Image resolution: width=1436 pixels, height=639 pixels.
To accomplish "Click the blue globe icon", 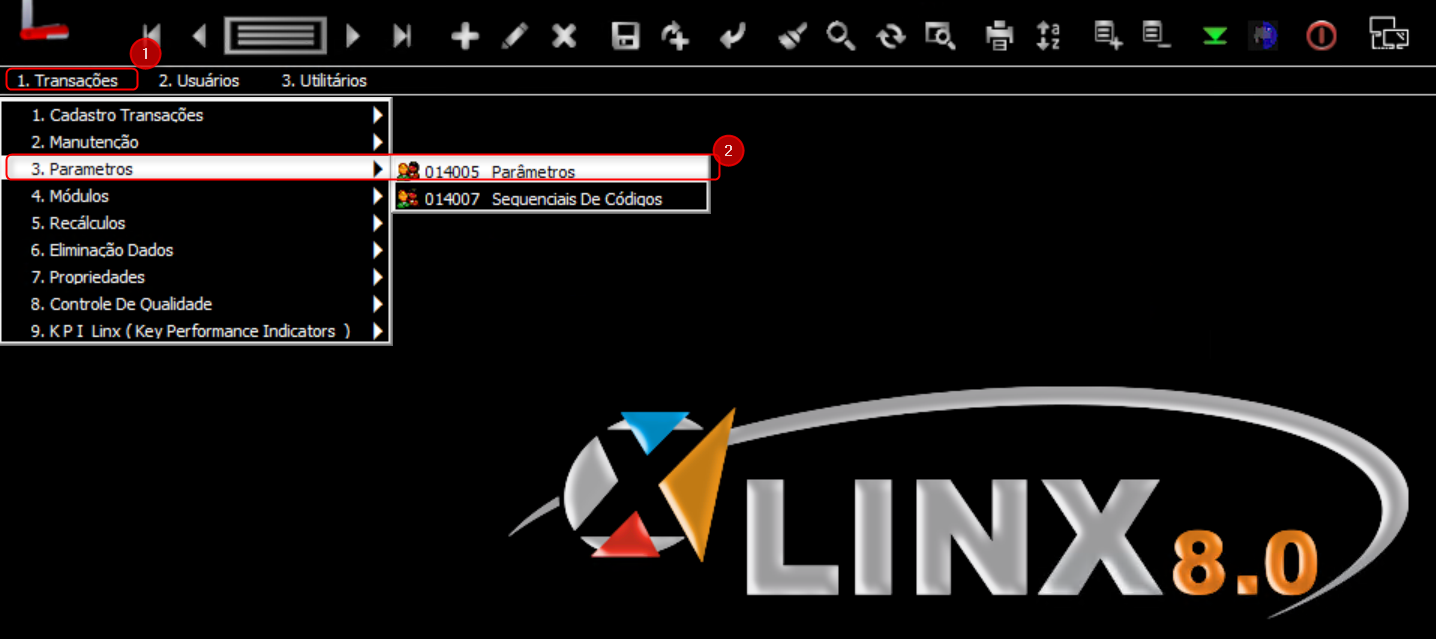I will [1264, 37].
